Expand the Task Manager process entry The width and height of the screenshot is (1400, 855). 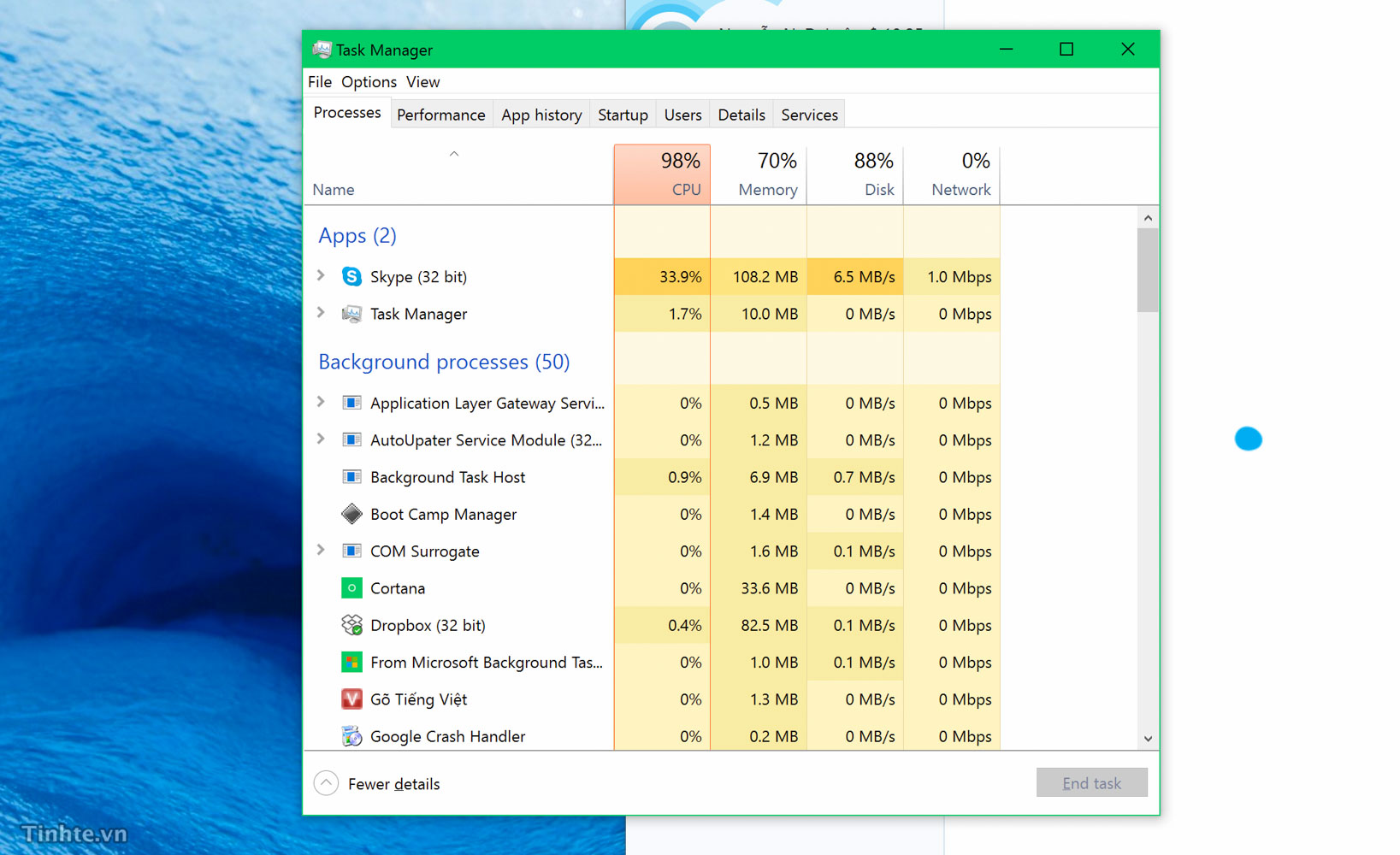(321, 312)
